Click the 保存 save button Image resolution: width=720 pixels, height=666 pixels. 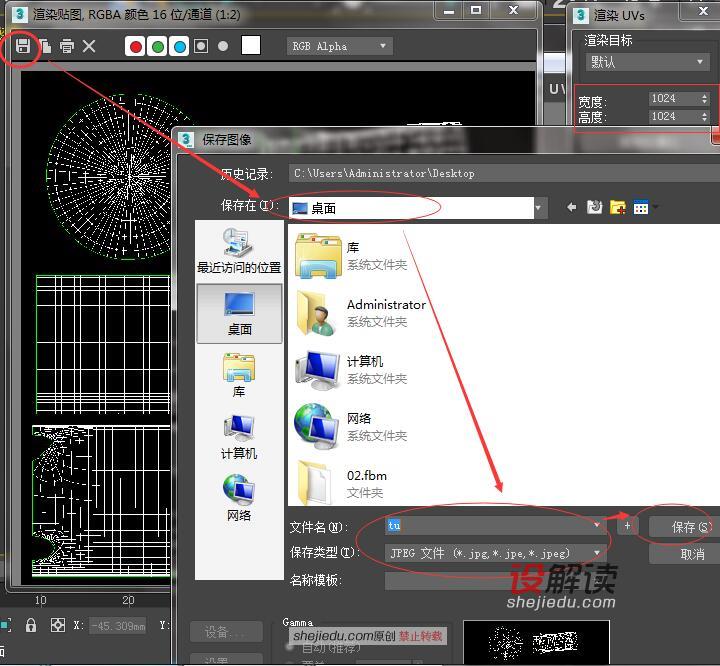684,527
